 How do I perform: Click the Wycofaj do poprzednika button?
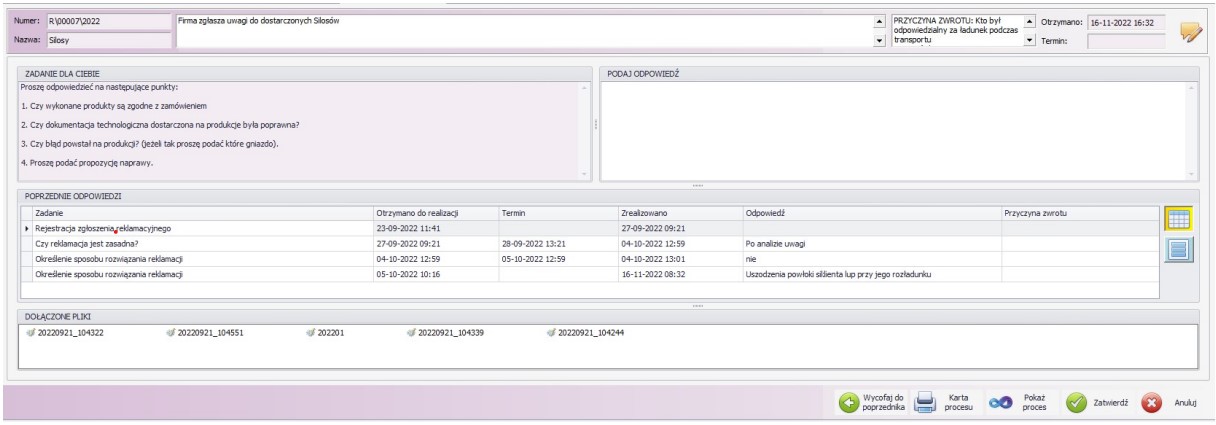[872, 402]
